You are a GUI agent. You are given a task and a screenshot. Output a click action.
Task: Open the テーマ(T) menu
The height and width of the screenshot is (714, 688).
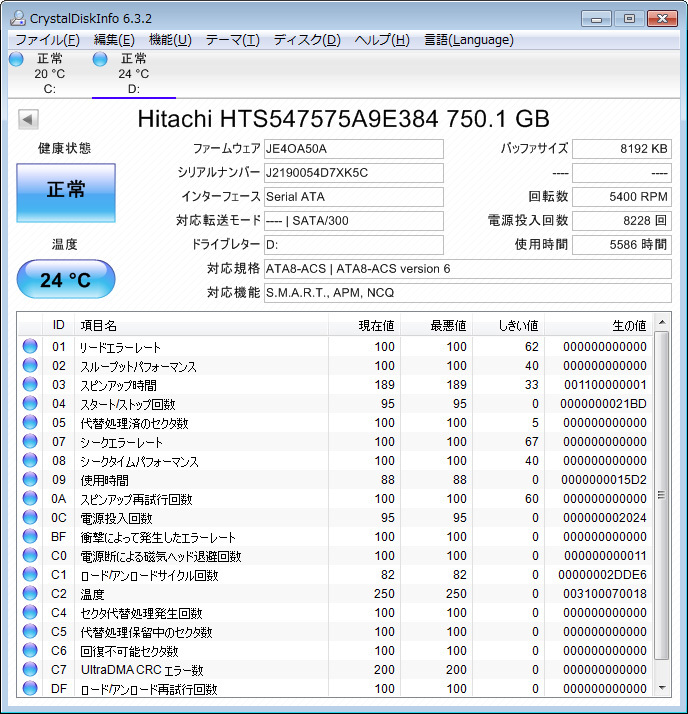coord(232,40)
